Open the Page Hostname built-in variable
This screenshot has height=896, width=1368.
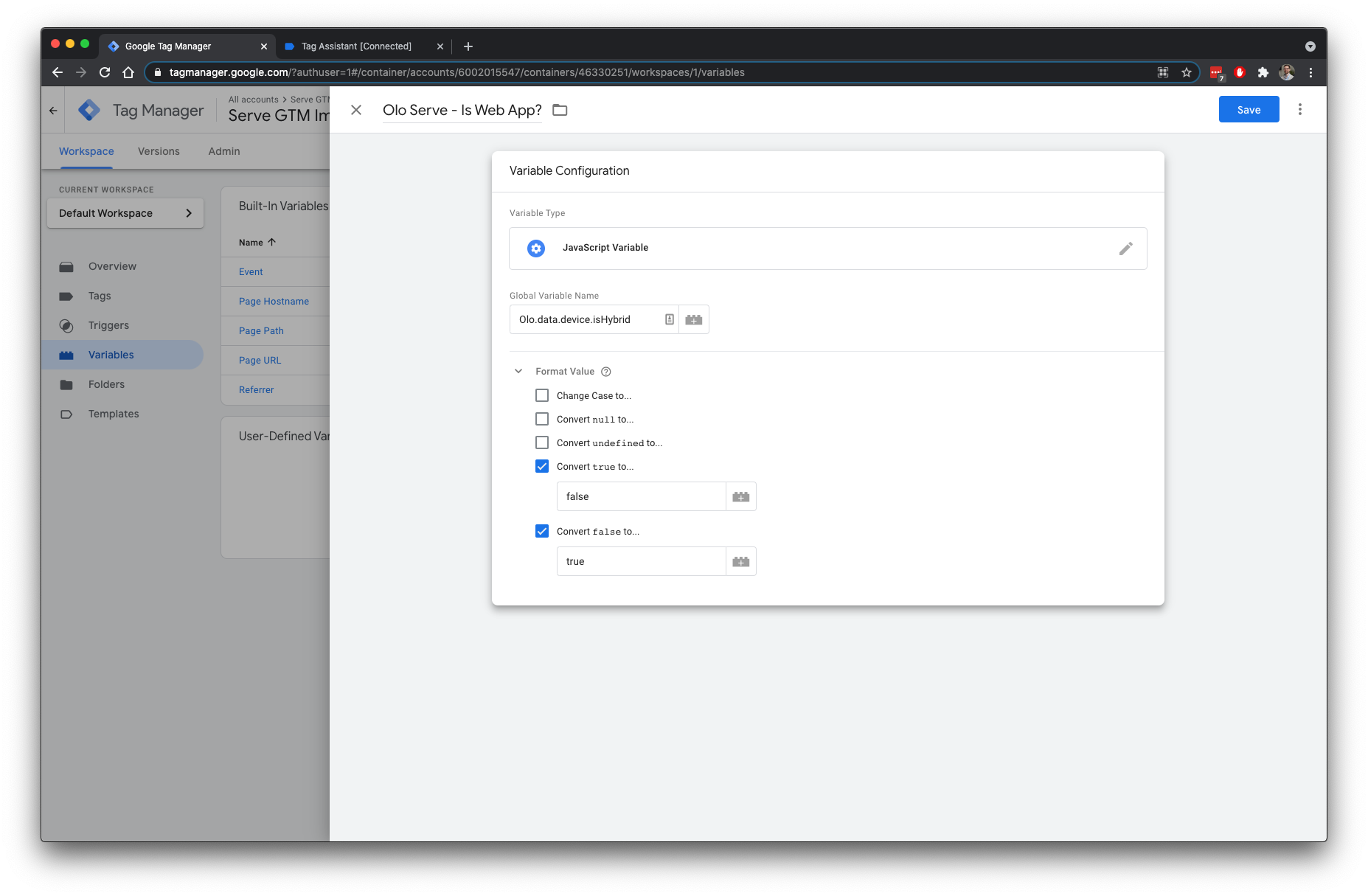pyautogui.click(x=274, y=301)
